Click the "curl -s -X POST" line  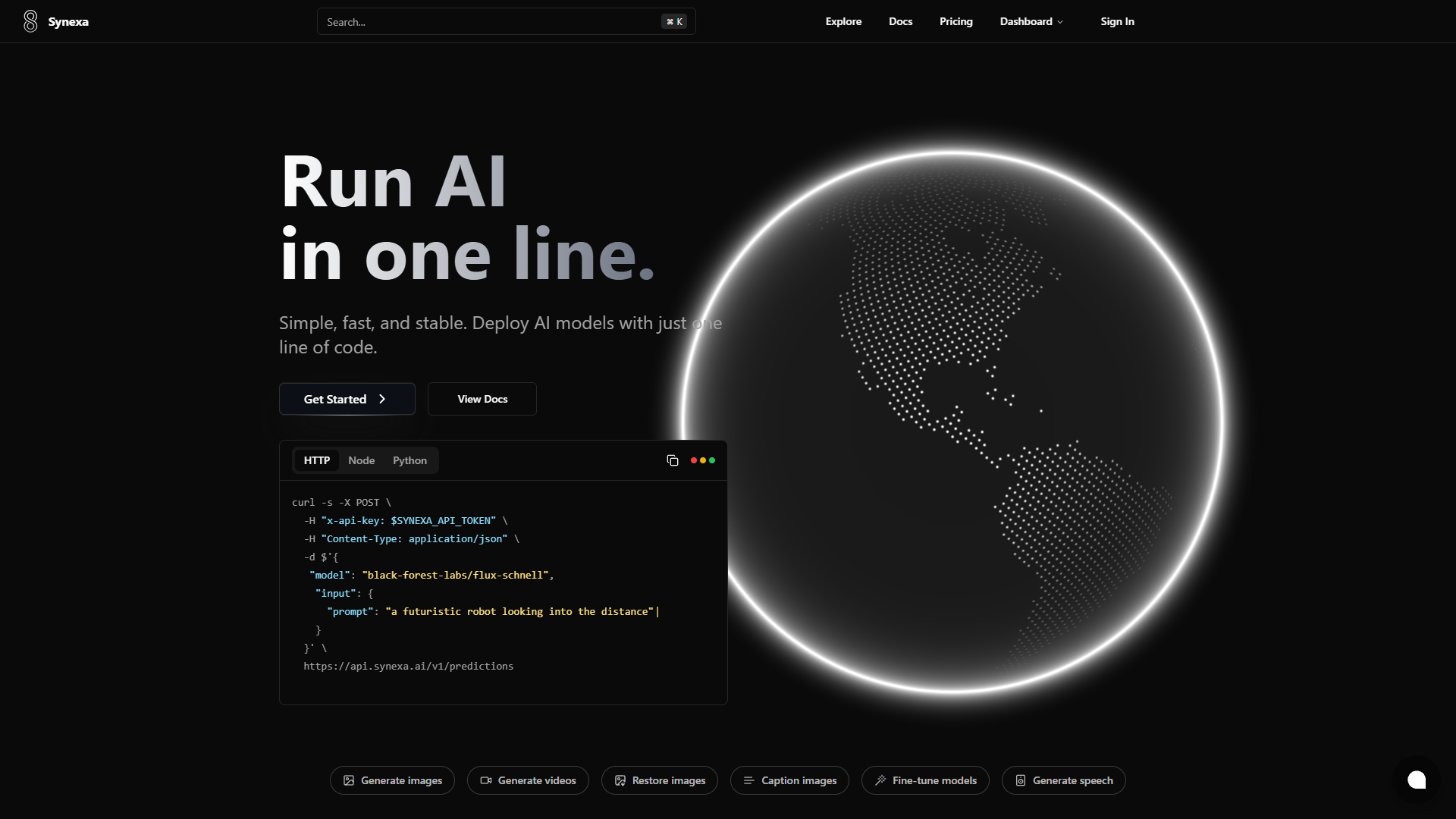click(341, 502)
